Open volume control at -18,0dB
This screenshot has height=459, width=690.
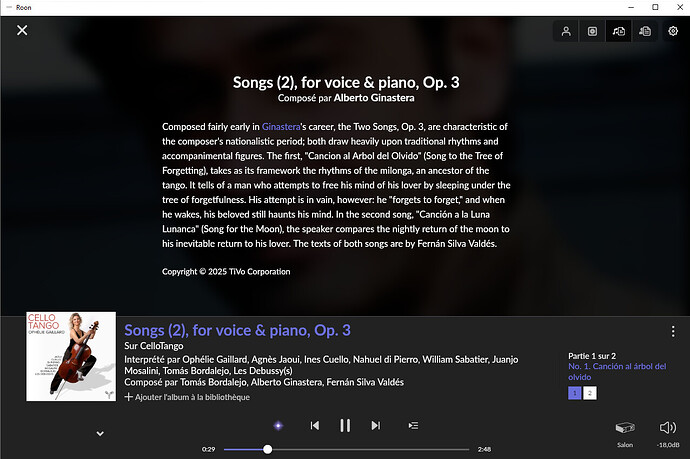[668, 433]
